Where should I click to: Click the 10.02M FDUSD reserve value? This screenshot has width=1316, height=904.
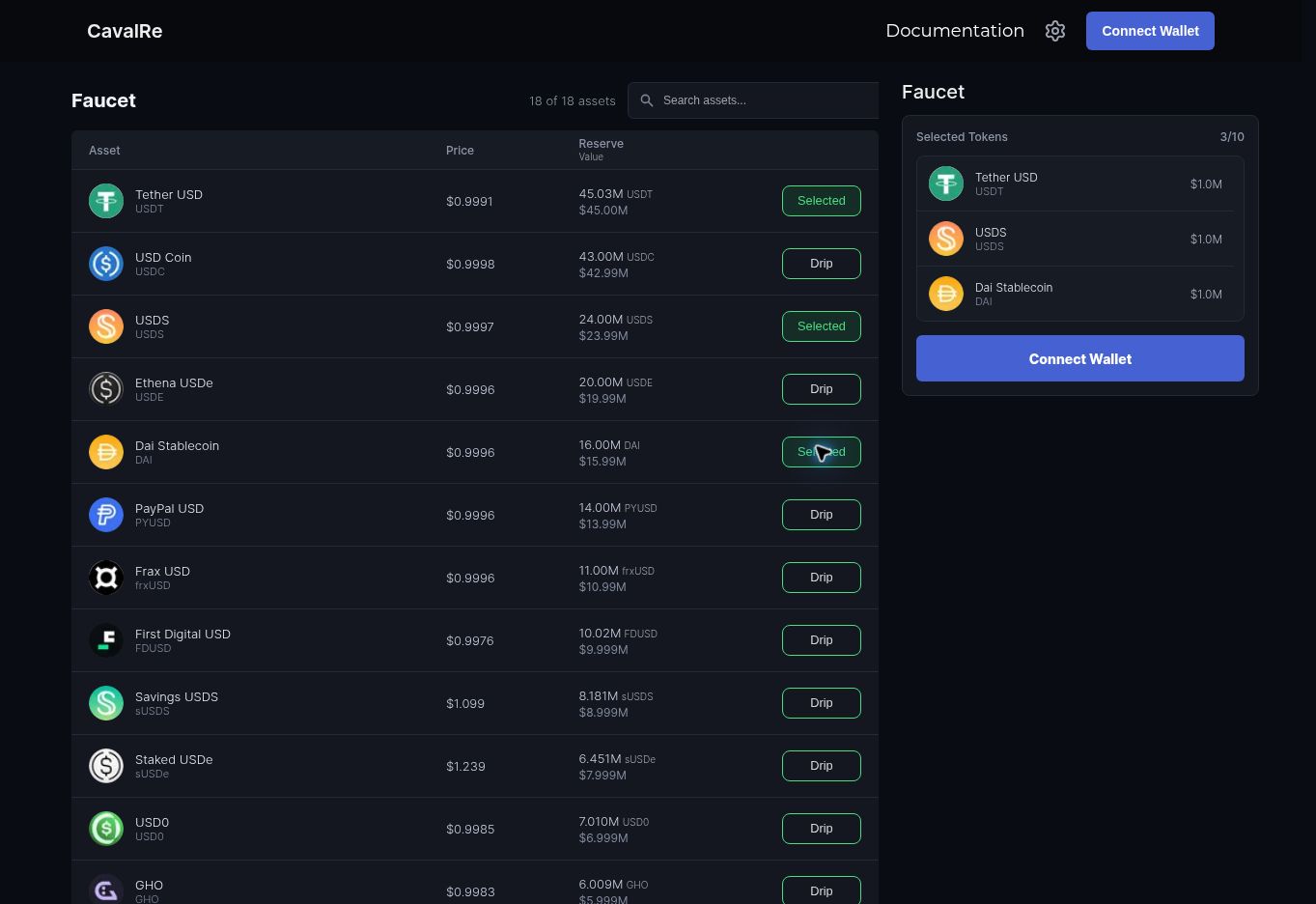618,634
